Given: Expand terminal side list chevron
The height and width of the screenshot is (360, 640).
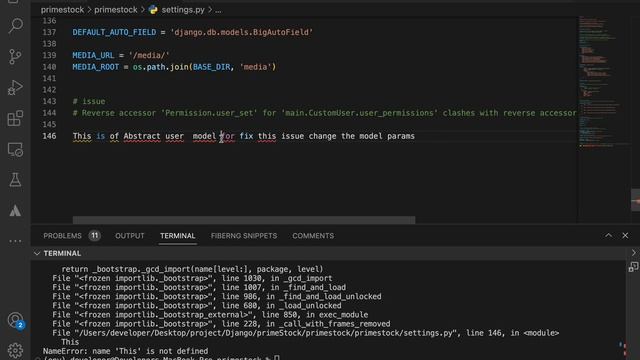Looking at the screenshot, I should [x=634, y=253].
